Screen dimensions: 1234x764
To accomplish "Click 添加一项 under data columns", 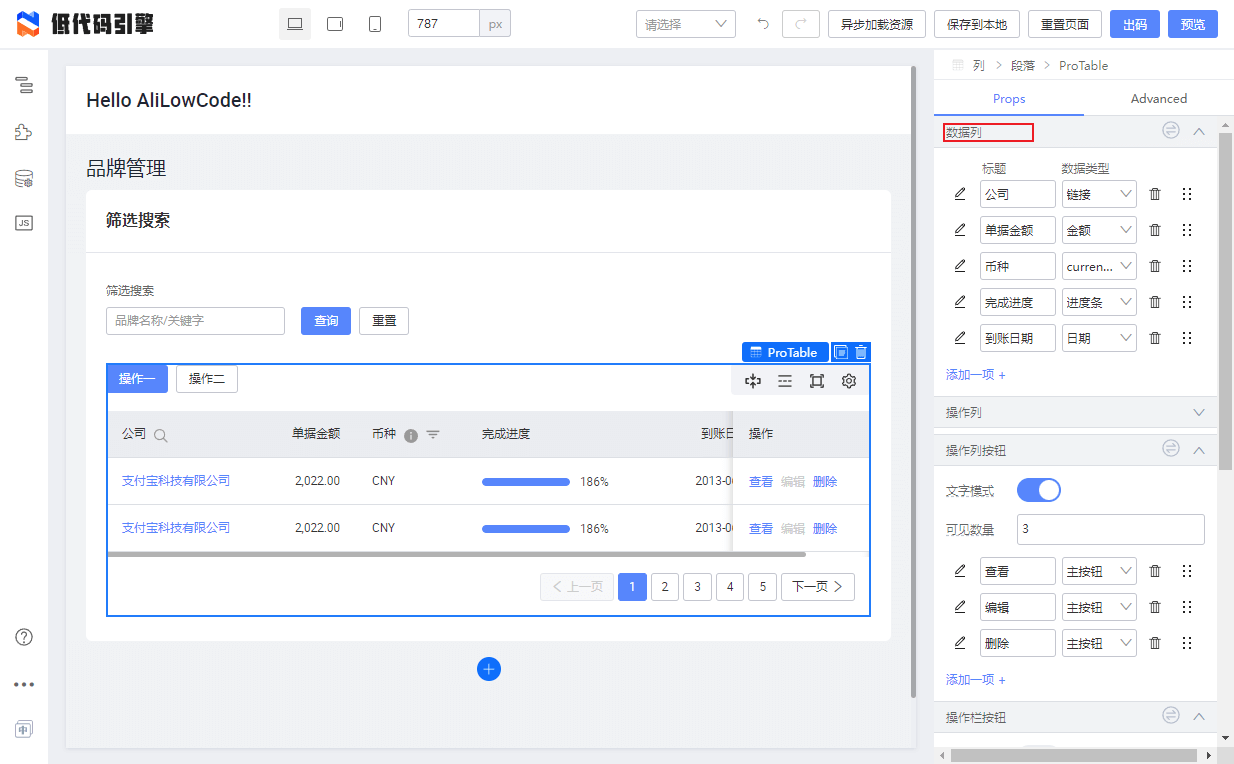I will (976, 375).
